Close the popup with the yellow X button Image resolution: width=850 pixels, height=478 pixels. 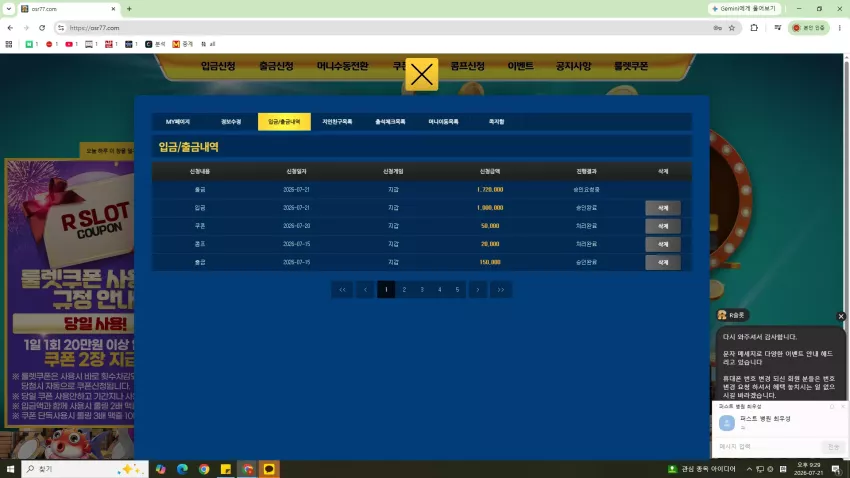pos(421,74)
